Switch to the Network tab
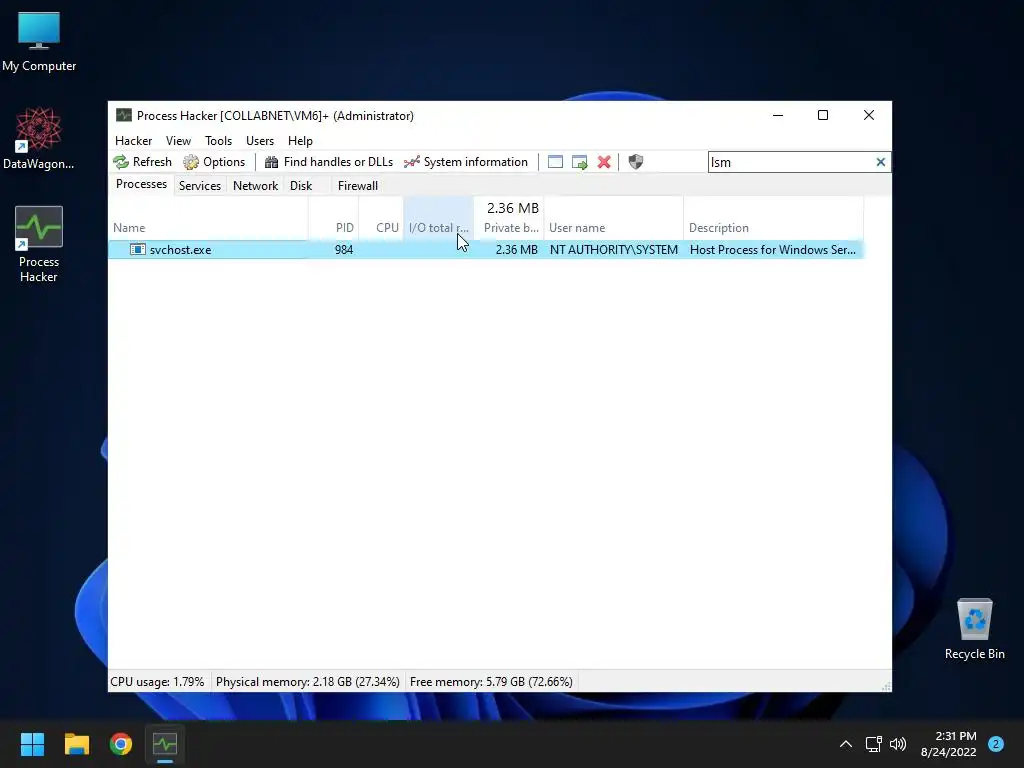This screenshot has width=1024, height=768. (255, 185)
